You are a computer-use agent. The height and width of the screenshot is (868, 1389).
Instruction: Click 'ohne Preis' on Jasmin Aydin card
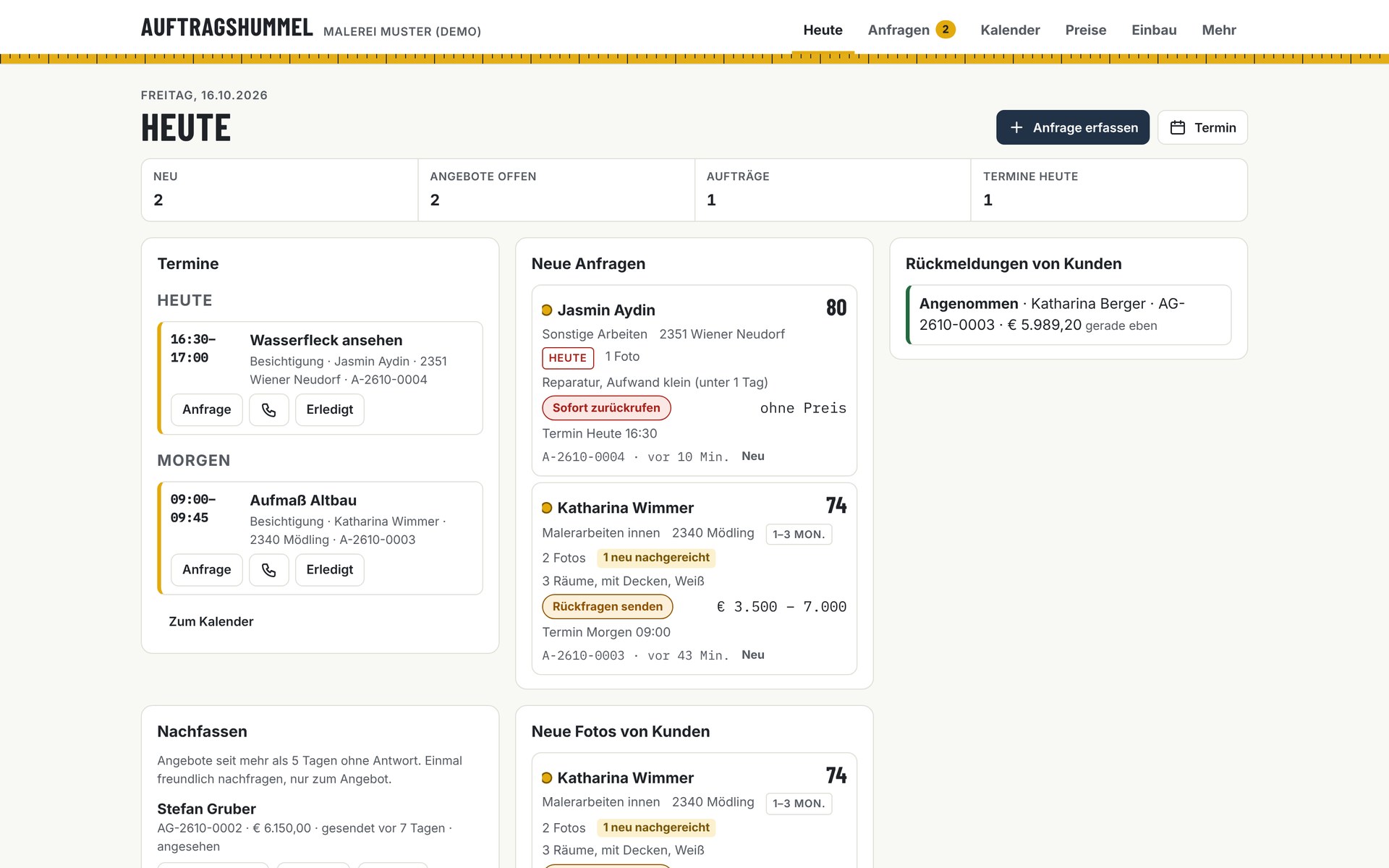coord(803,409)
